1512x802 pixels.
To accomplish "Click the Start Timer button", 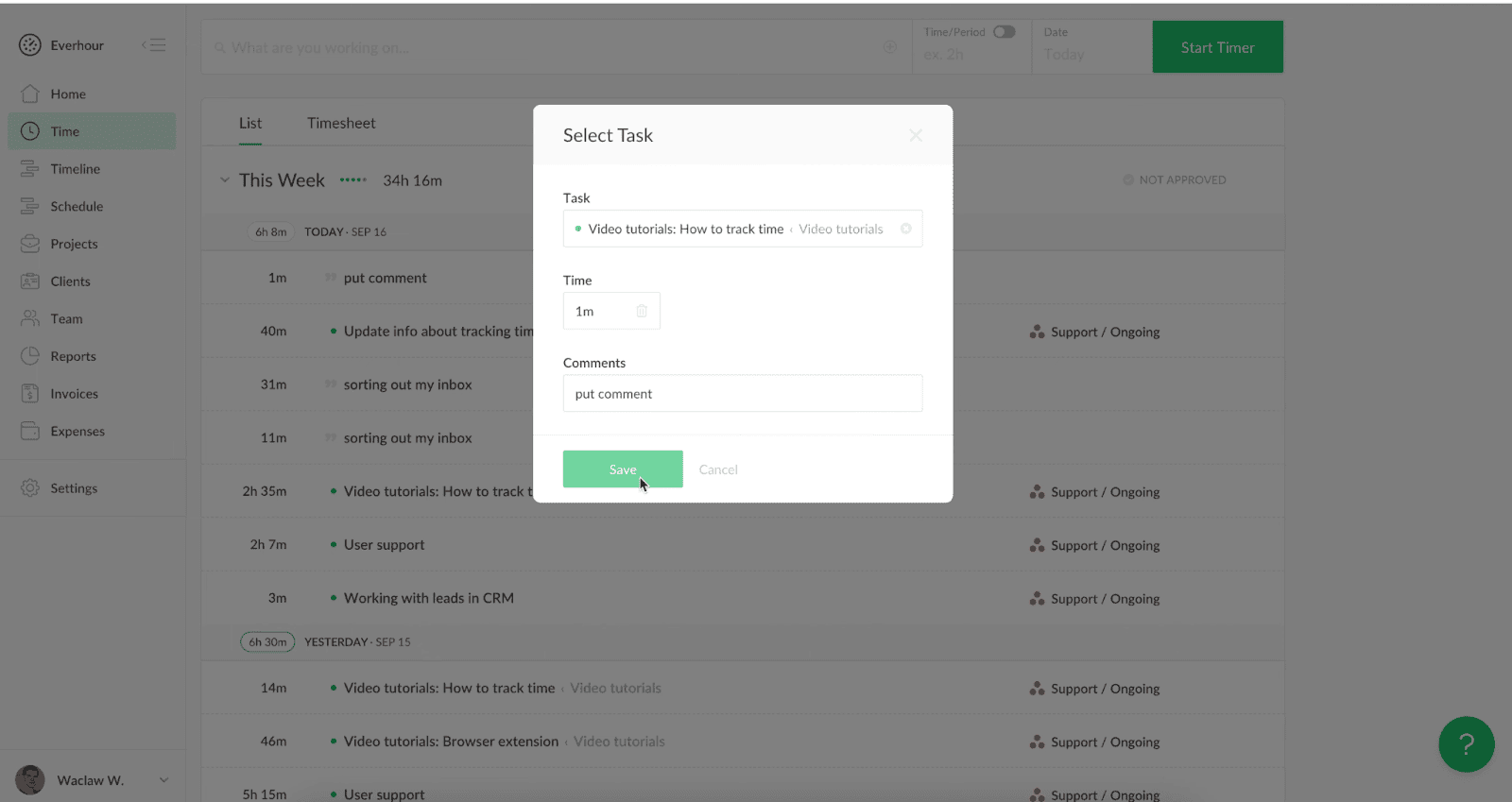I will (1217, 47).
